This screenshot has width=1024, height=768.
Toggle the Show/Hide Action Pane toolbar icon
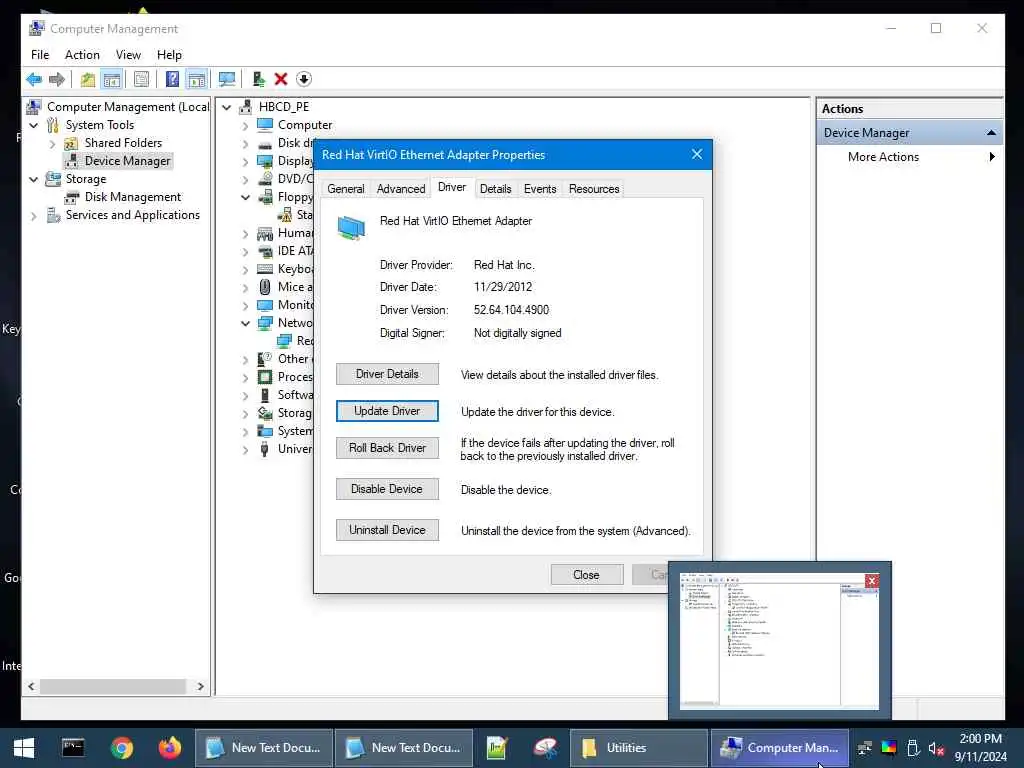197,80
